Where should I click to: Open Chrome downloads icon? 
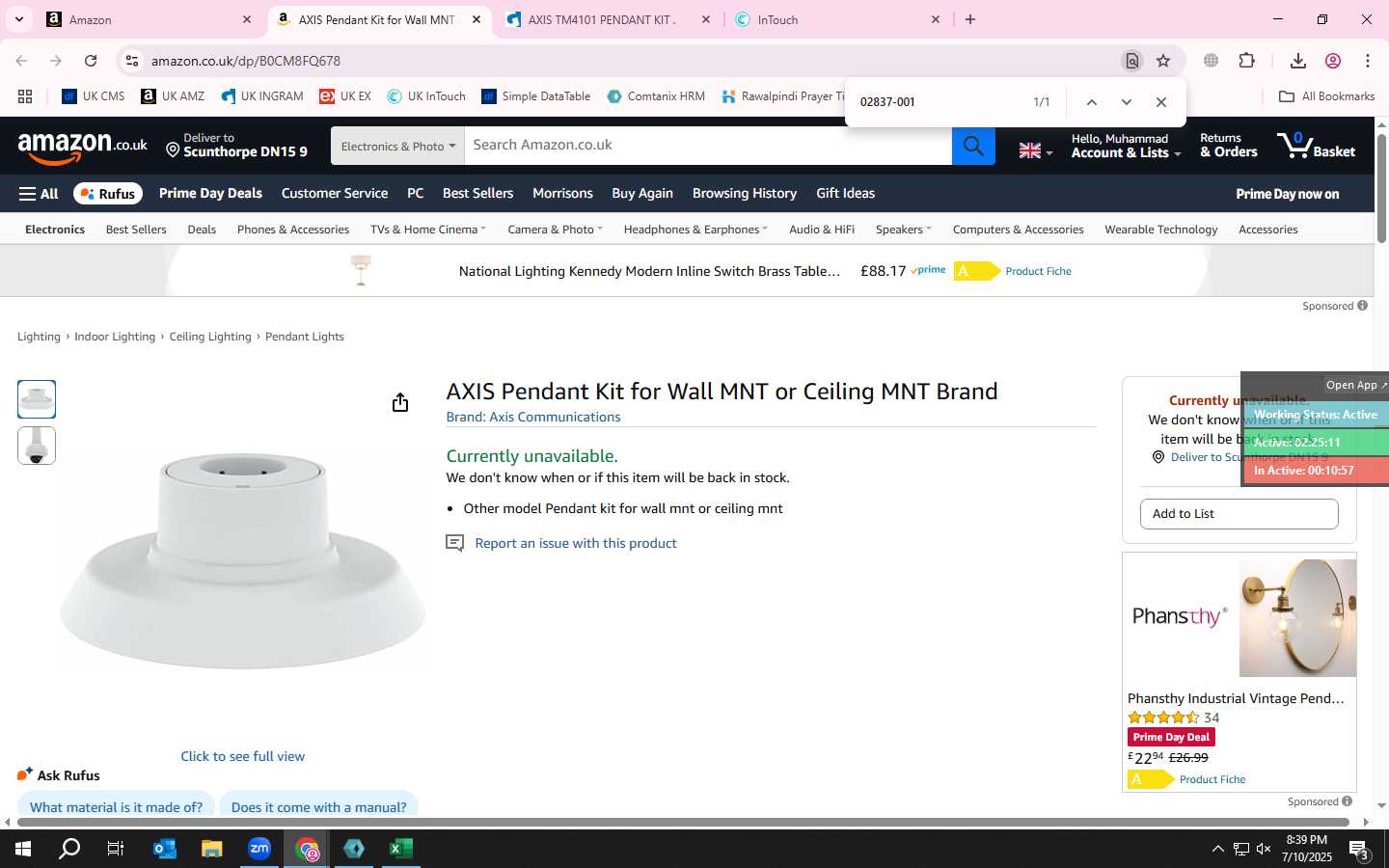(1297, 61)
